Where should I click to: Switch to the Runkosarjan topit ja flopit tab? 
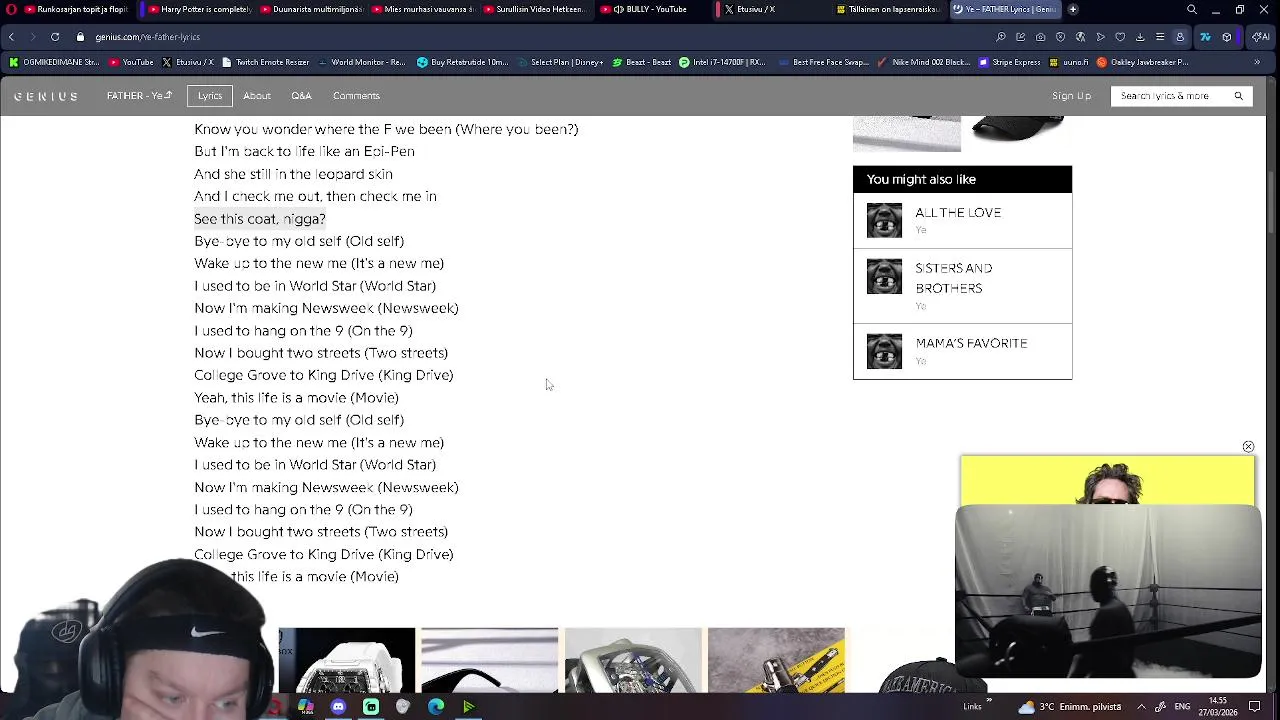tap(75, 9)
